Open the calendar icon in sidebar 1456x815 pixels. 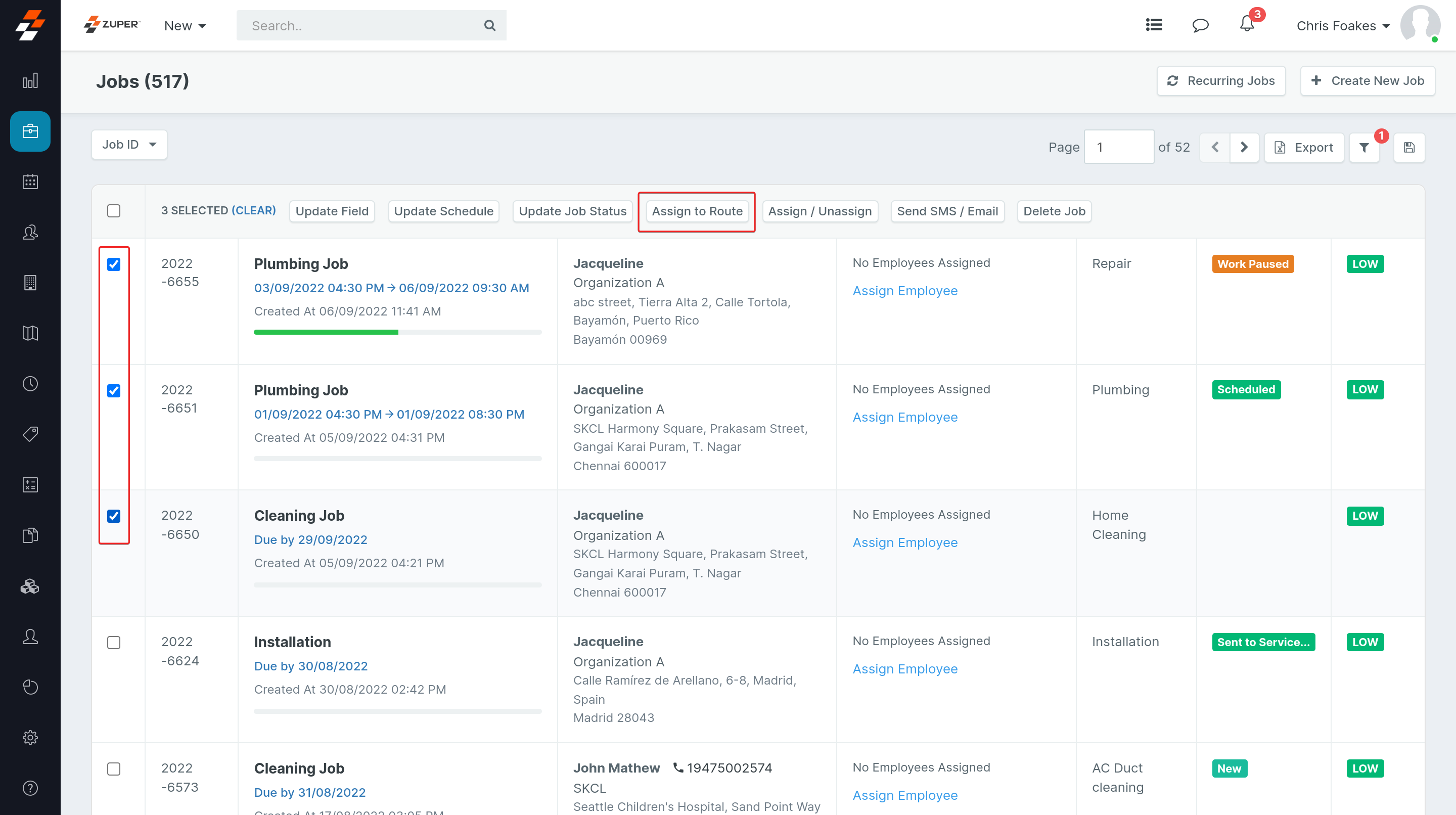pyautogui.click(x=30, y=182)
